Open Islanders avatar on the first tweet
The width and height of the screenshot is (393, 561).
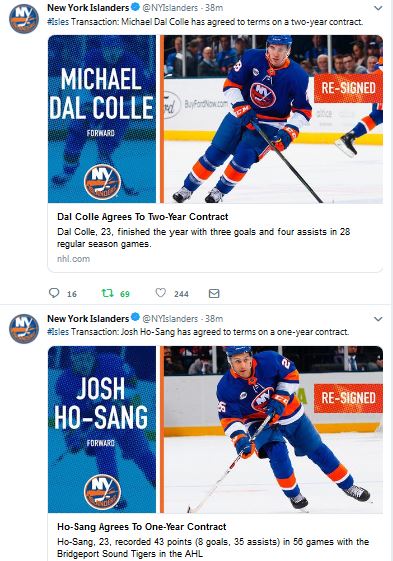pyautogui.click(x=24, y=19)
